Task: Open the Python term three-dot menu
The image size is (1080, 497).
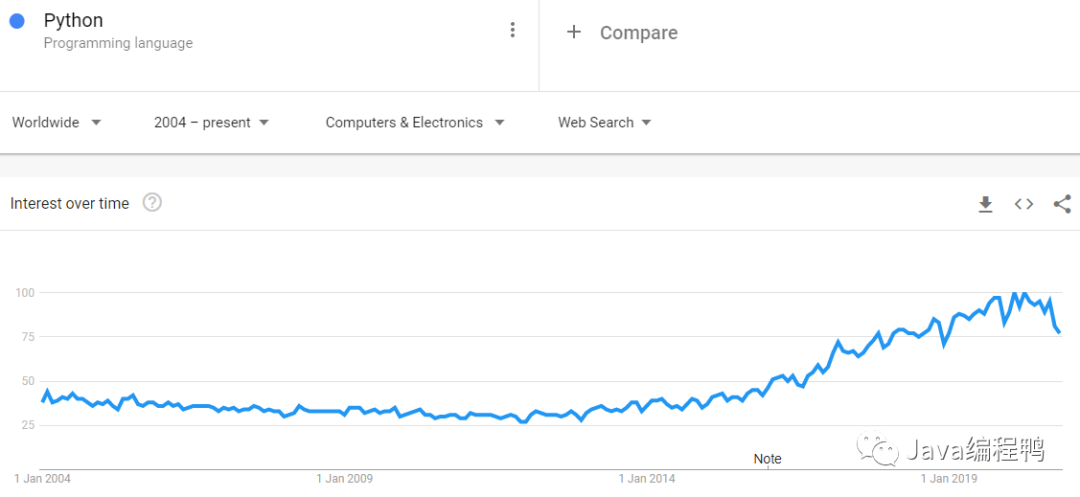Action: 513,30
